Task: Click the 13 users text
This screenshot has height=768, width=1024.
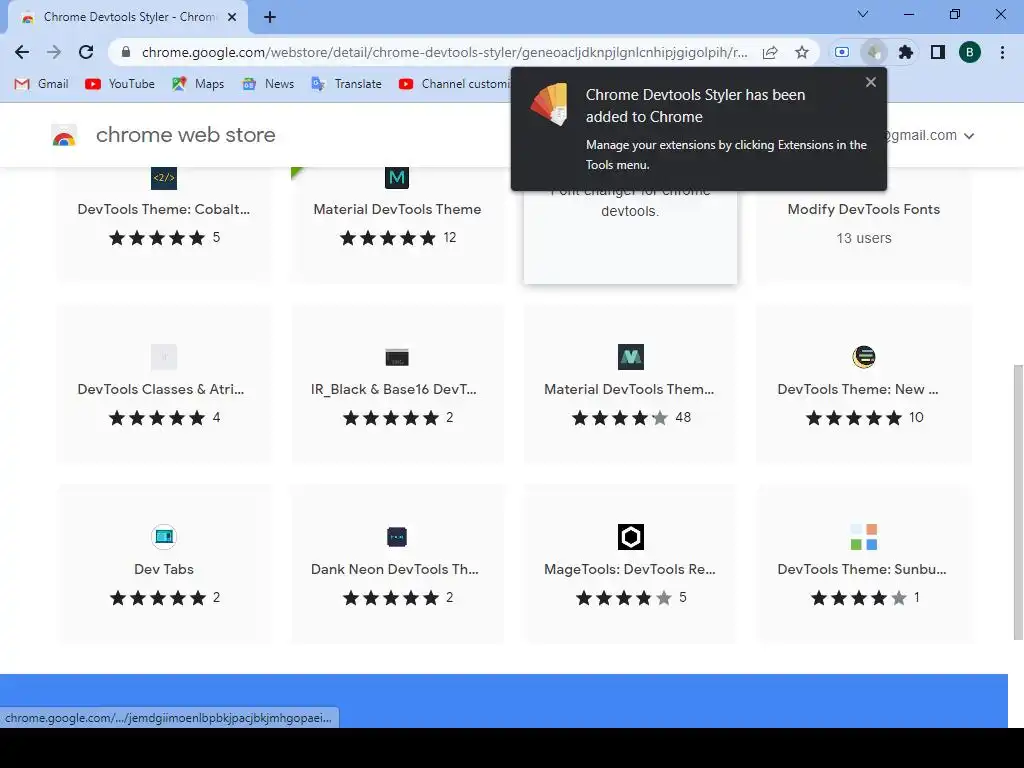Action: (x=864, y=238)
